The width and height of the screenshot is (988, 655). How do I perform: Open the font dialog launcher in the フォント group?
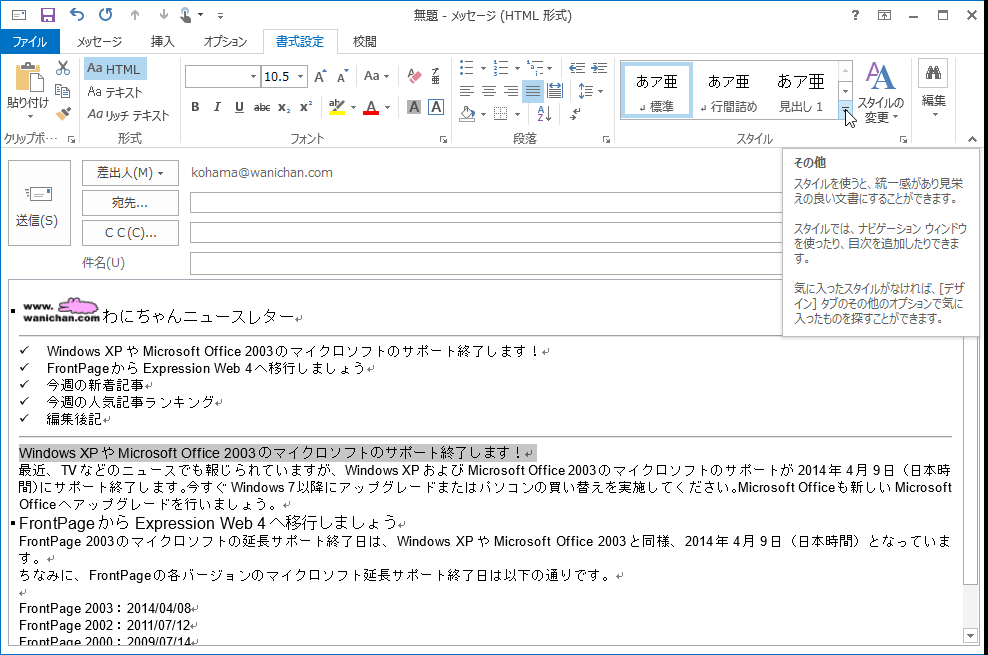[x=444, y=139]
